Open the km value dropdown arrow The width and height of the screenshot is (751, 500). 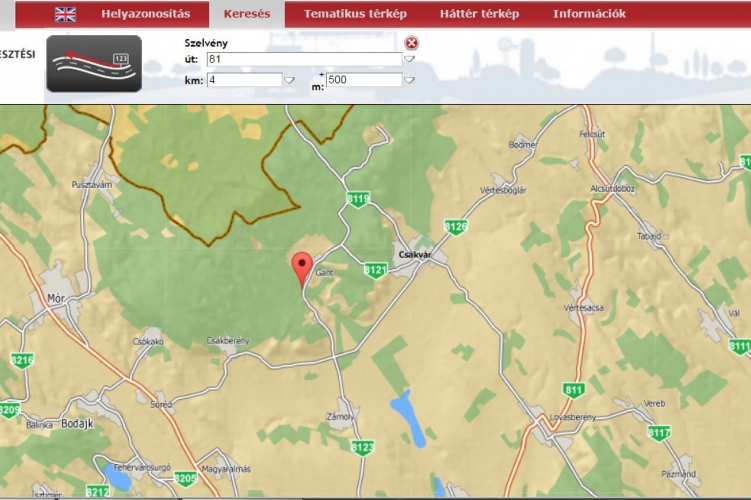tap(290, 80)
